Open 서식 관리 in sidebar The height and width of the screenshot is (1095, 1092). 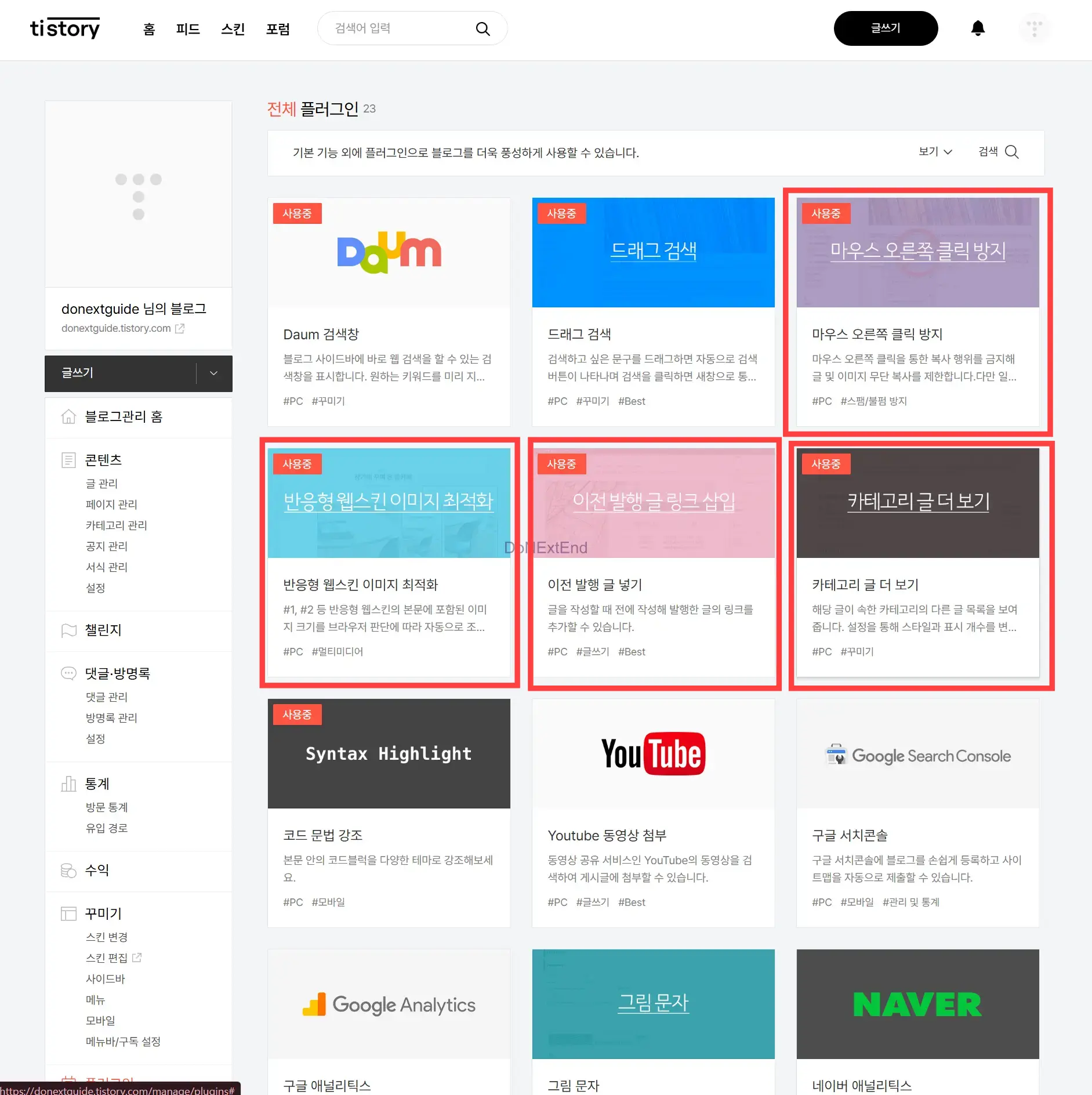pyautogui.click(x=107, y=567)
